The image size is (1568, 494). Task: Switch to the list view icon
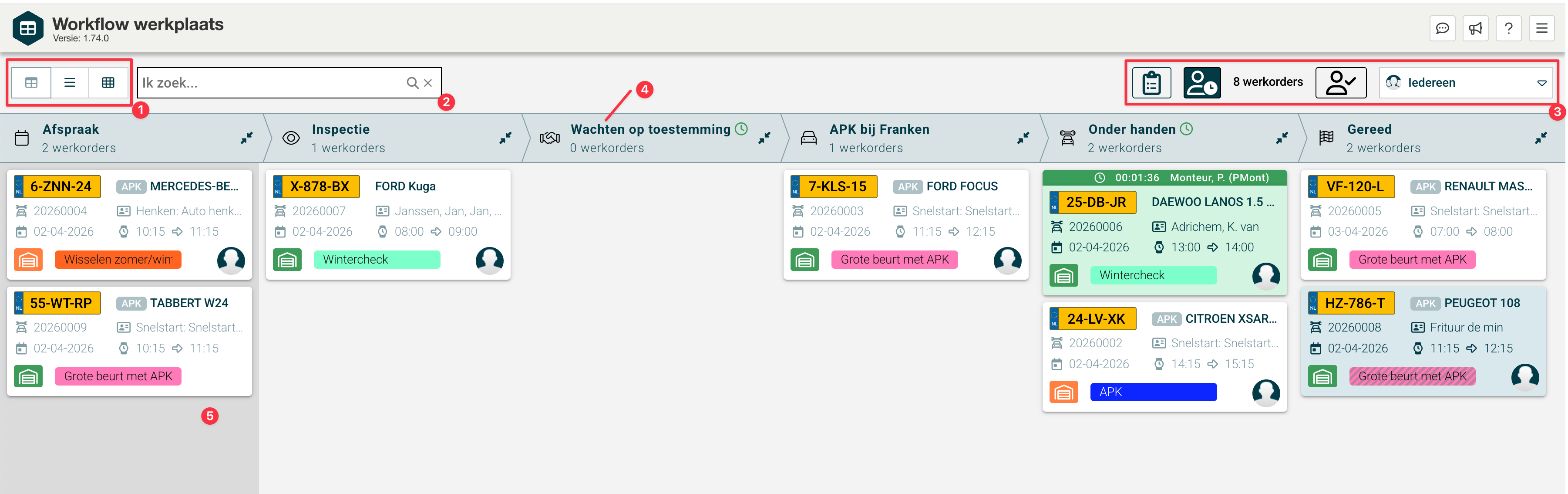point(70,82)
